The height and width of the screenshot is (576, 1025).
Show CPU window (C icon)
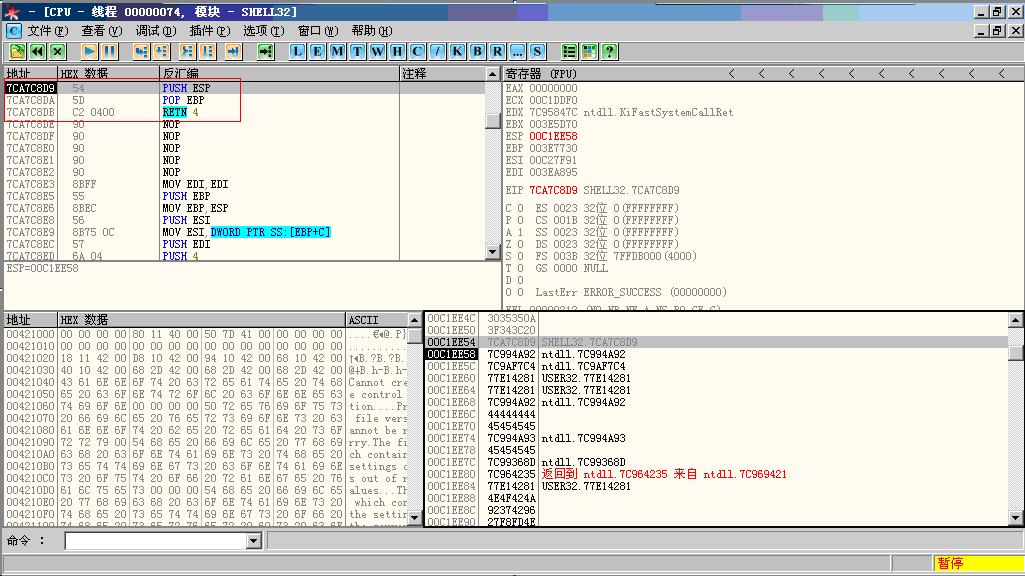pyautogui.click(x=417, y=52)
